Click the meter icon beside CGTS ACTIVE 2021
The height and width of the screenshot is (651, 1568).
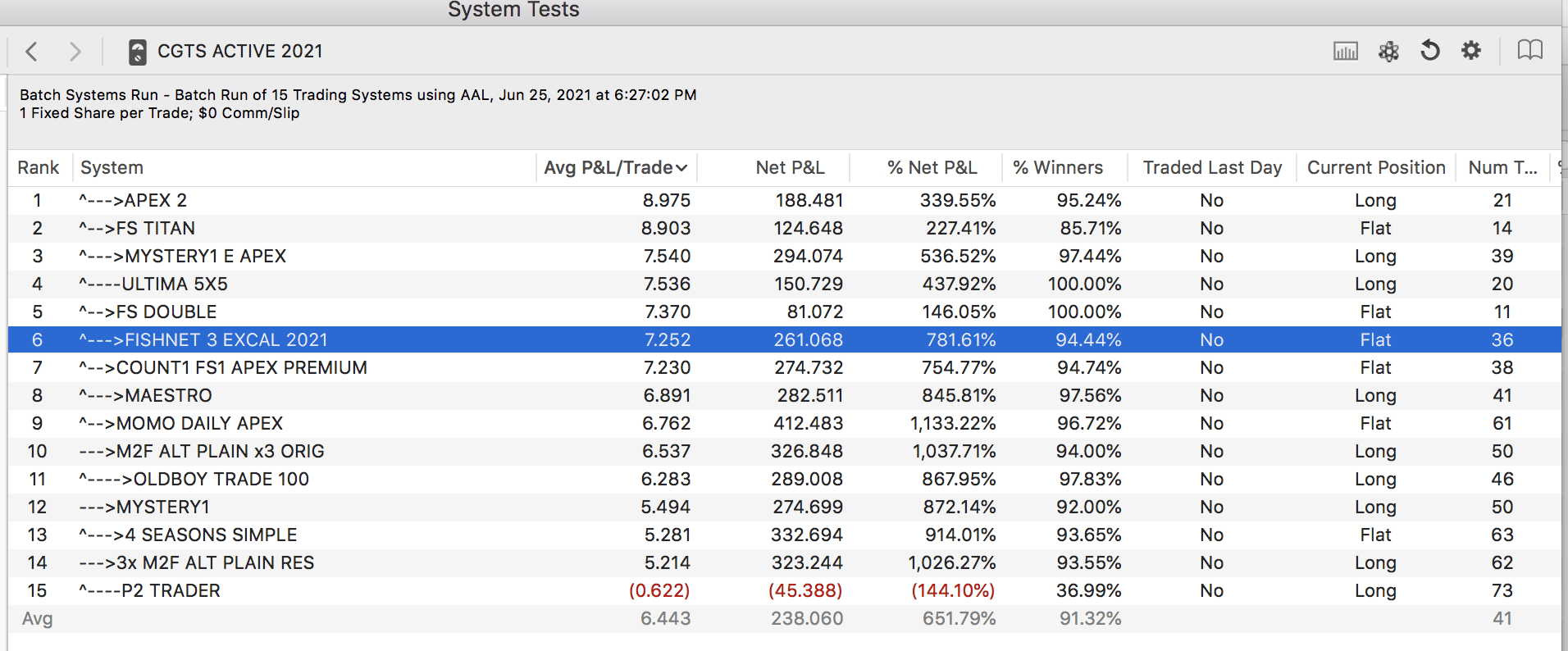(138, 52)
